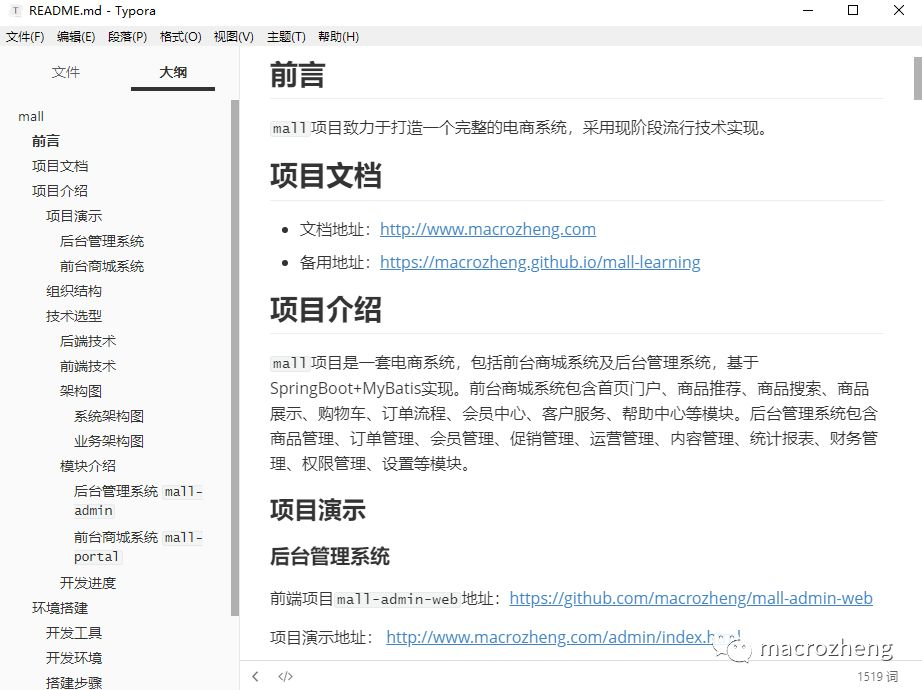Jump to 后台管理系统 outline entry

point(102,241)
